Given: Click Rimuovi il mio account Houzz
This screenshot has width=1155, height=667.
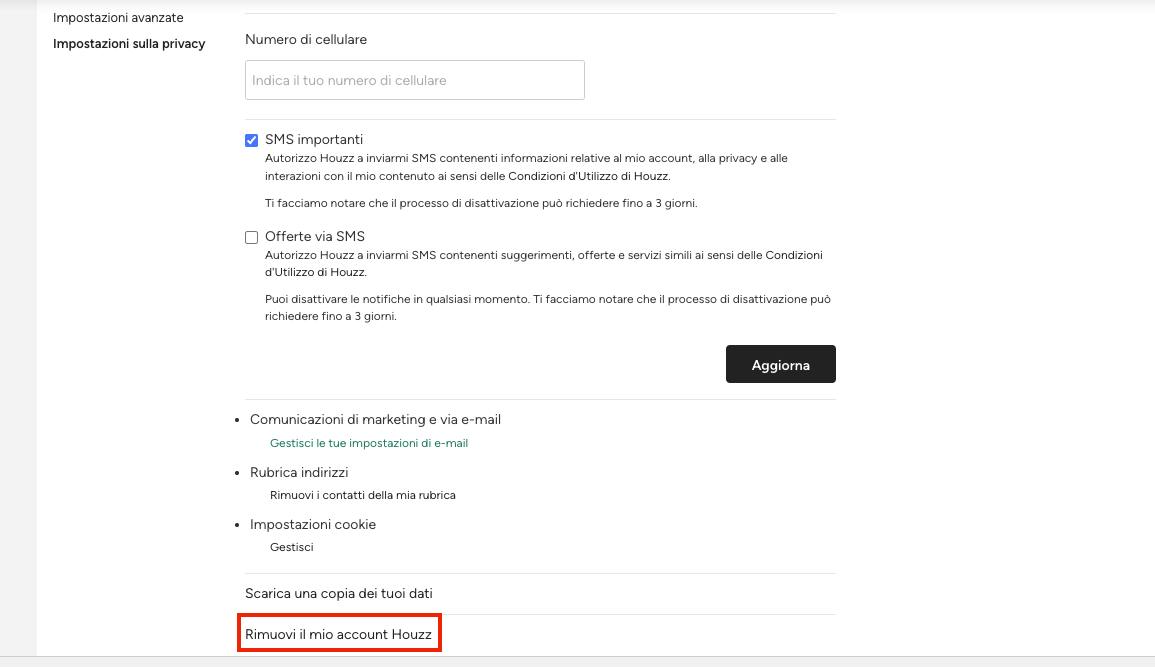Looking at the screenshot, I should click(x=339, y=634).
